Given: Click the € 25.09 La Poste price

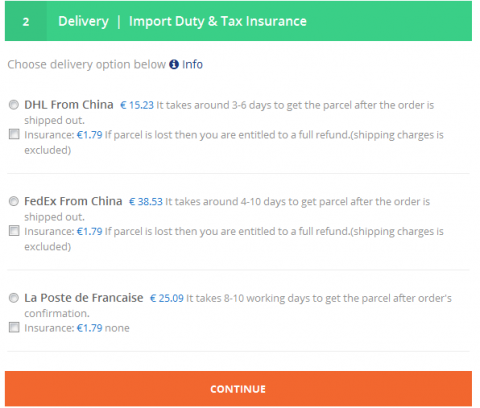Looking at the screenshot, I should 167,298.
